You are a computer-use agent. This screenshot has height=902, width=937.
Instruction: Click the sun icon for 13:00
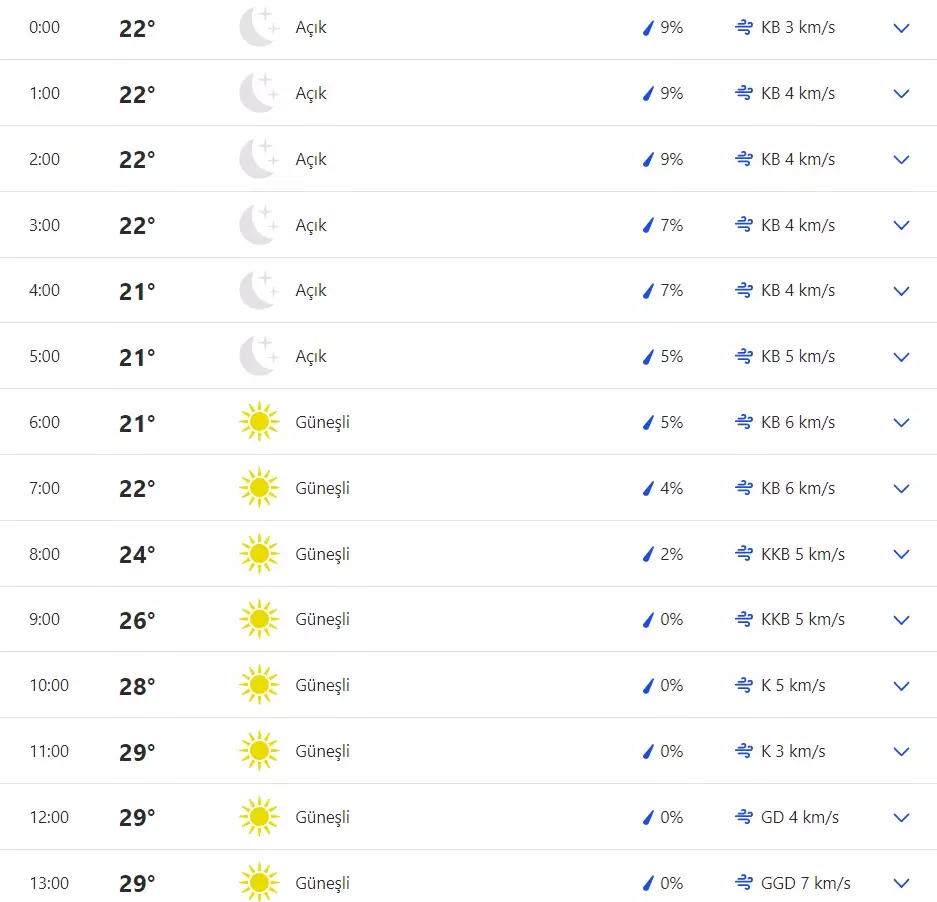[259, 883]
